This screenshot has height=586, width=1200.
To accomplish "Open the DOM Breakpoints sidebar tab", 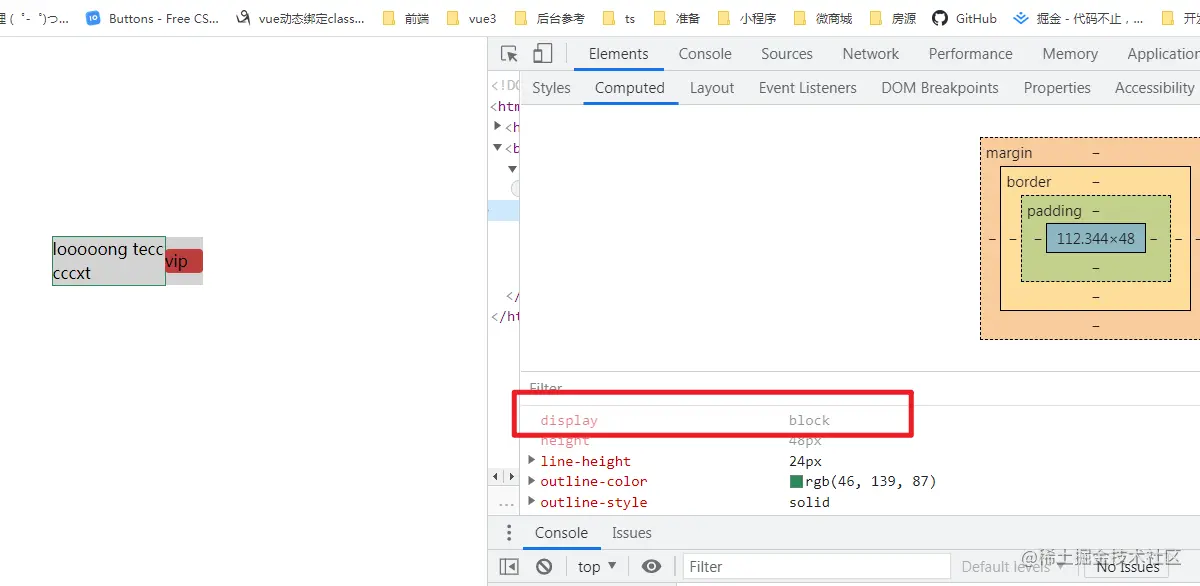I will 940,88.
